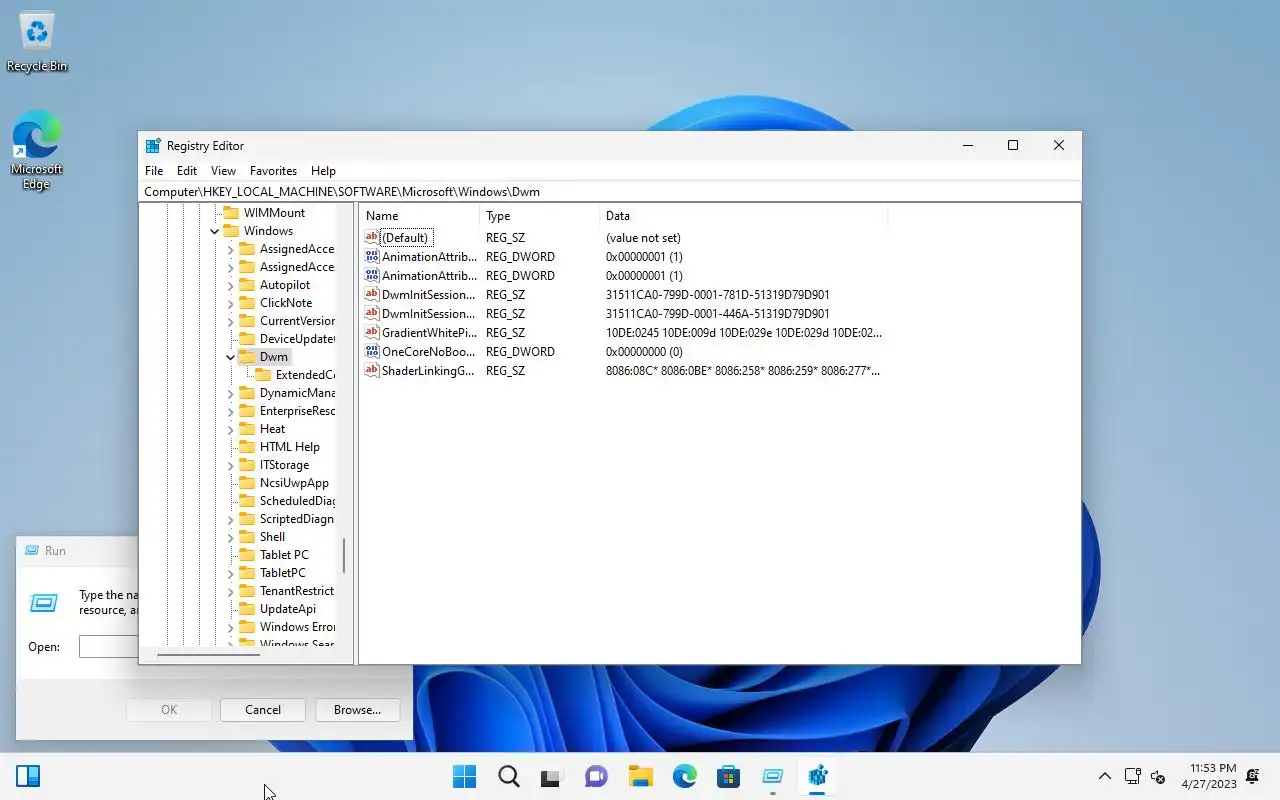
Task: Open the Favorites menu
Action: point(273,171)
